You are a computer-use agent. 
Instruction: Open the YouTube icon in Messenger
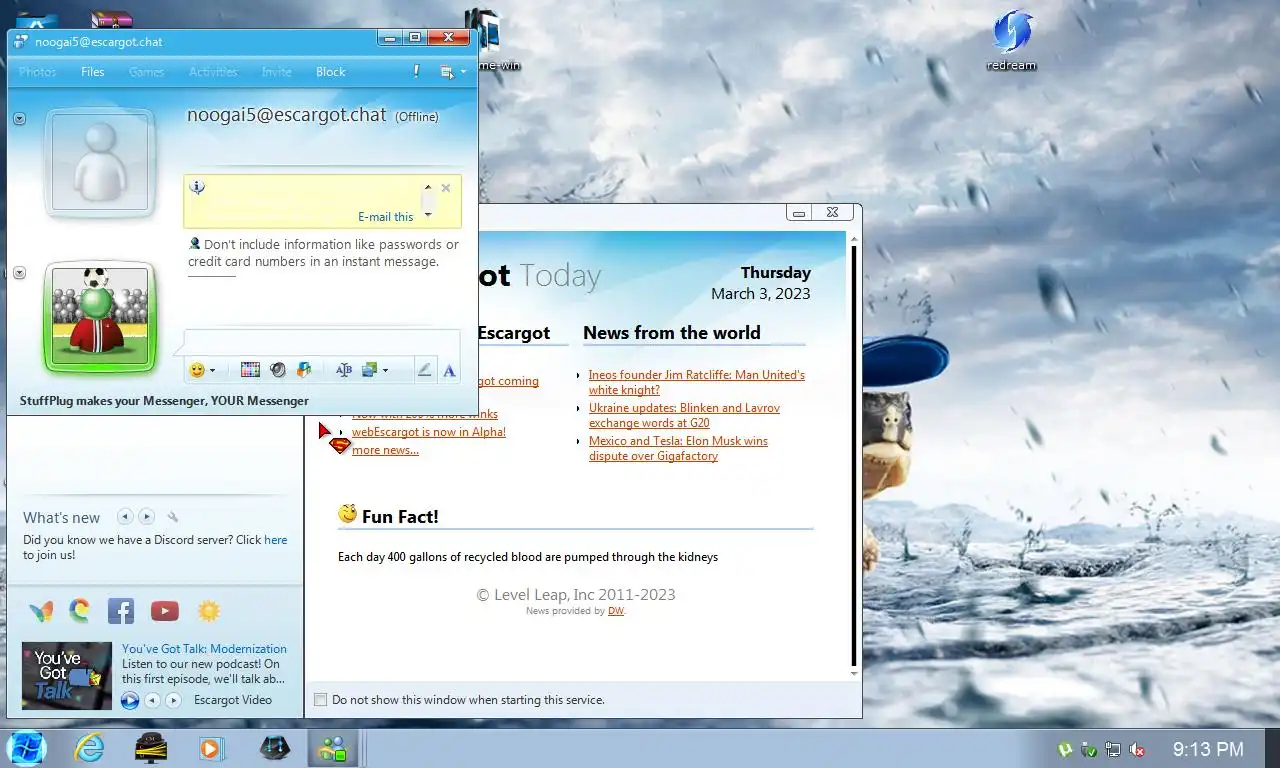165,611
